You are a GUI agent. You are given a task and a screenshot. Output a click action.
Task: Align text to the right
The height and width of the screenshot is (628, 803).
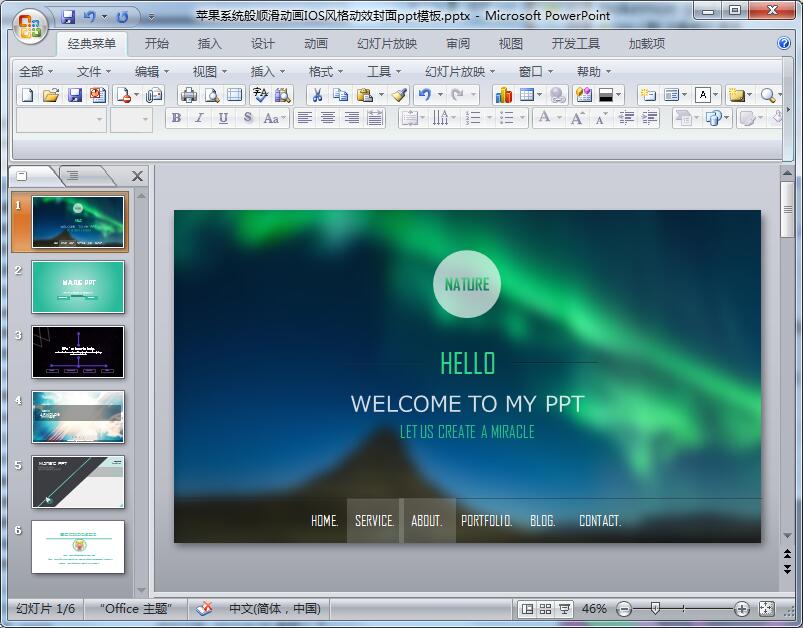click(x=351, y=118)
